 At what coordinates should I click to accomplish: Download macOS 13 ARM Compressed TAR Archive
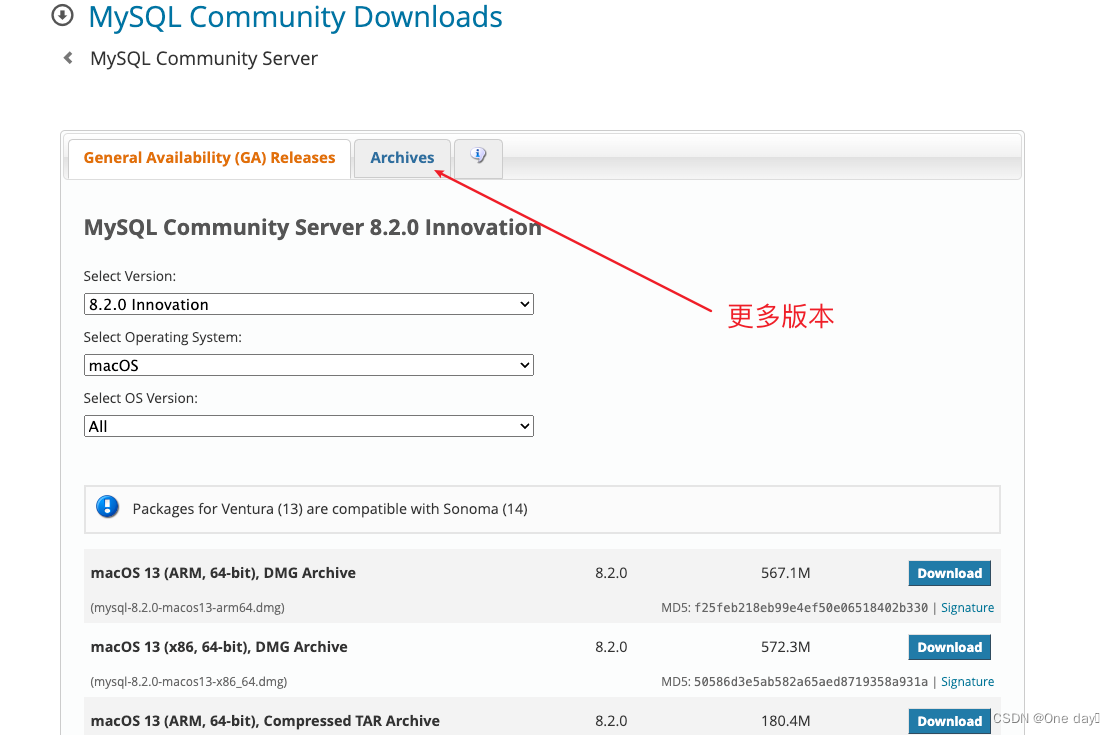pyautogui.click(x=949, y=720)
